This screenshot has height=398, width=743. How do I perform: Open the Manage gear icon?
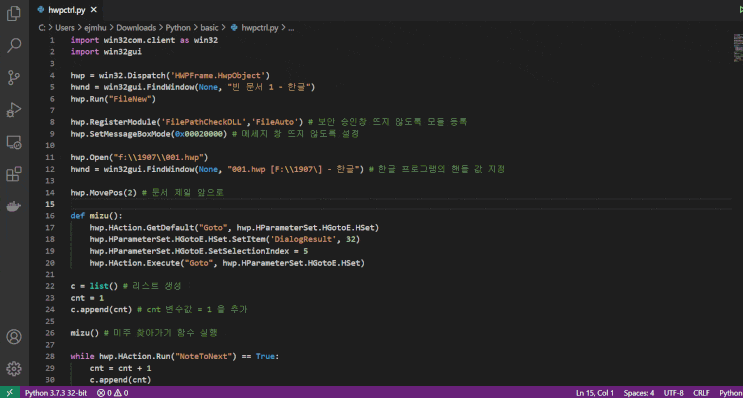(14, 369)
